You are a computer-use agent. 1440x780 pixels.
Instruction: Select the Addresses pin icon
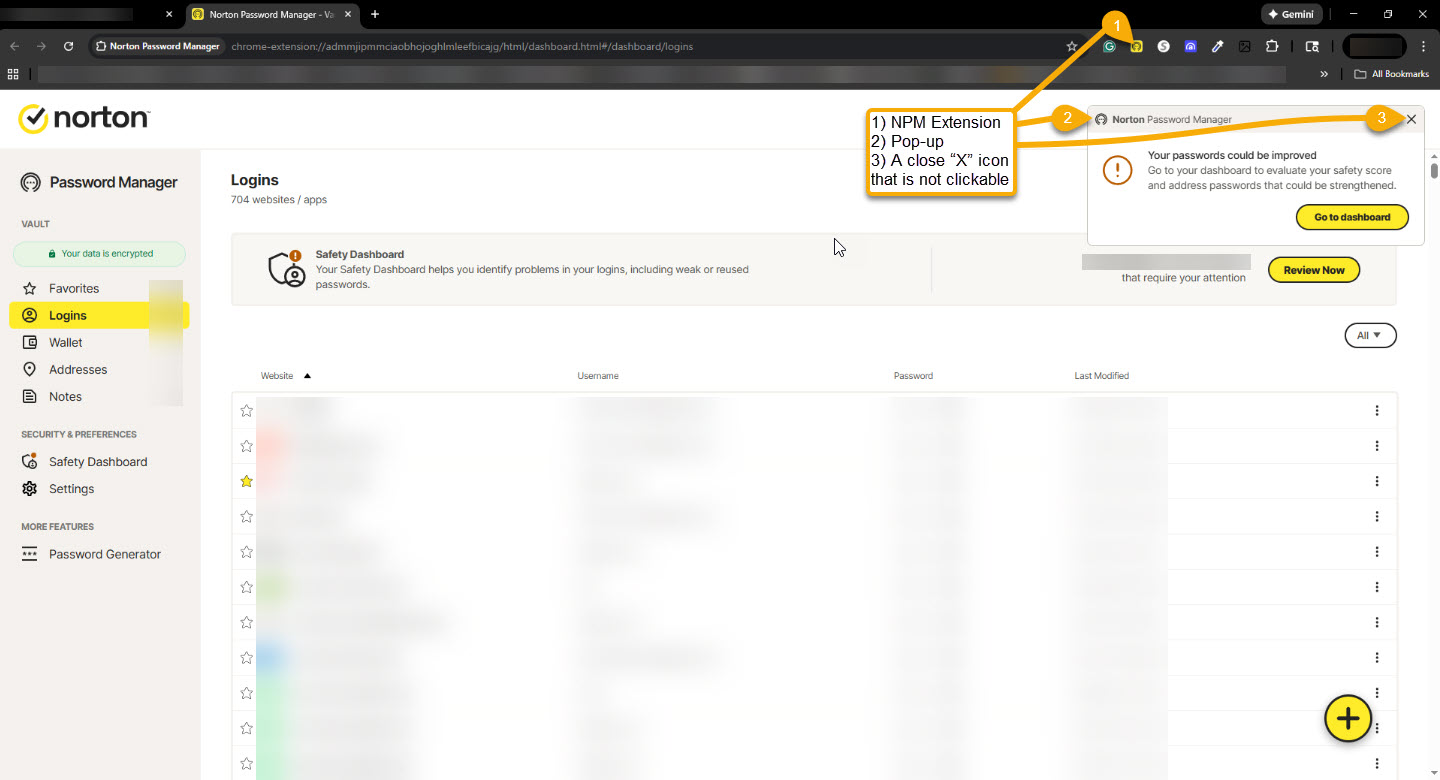point(31,369)
